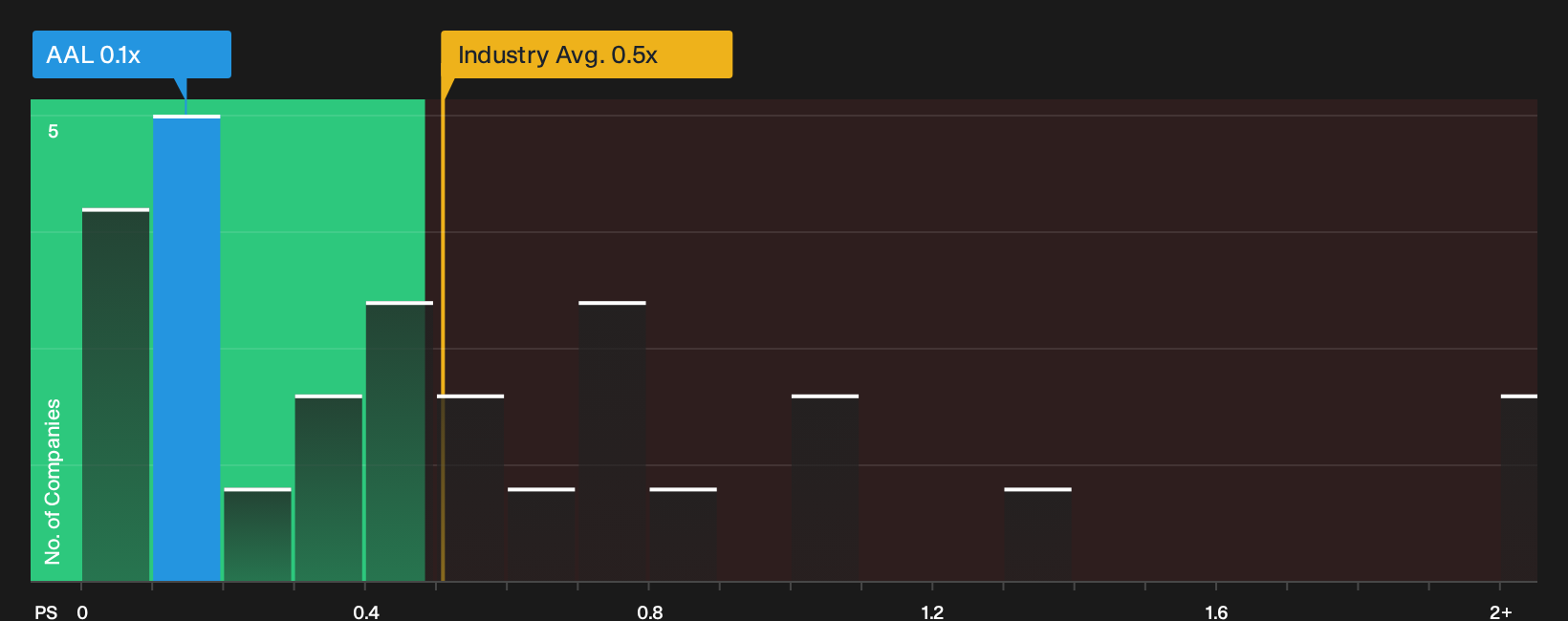This screenshot has height=621, width=1568.
Task: Click the tall bar left of 0.8
Action: pos(612,441)
